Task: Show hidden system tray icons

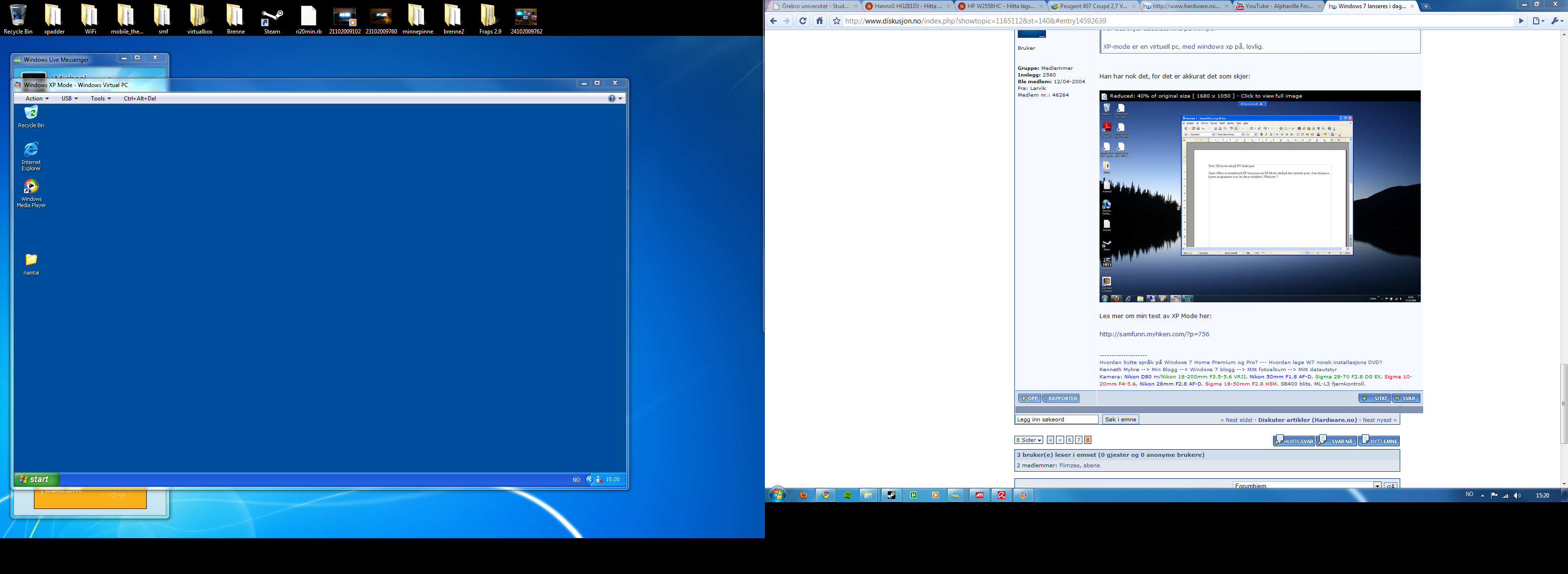Action: point(1483,496)
